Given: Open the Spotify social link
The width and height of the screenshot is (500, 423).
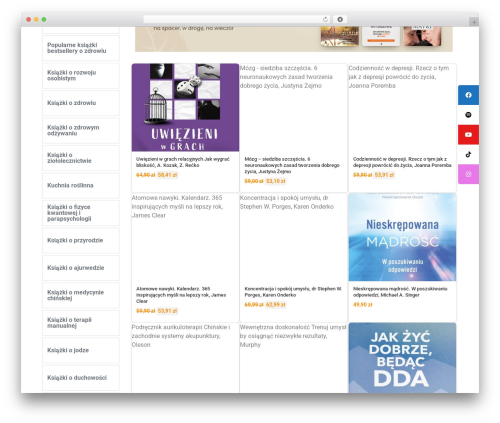Looking at the screenshot, I should click(x=468, y=115).
